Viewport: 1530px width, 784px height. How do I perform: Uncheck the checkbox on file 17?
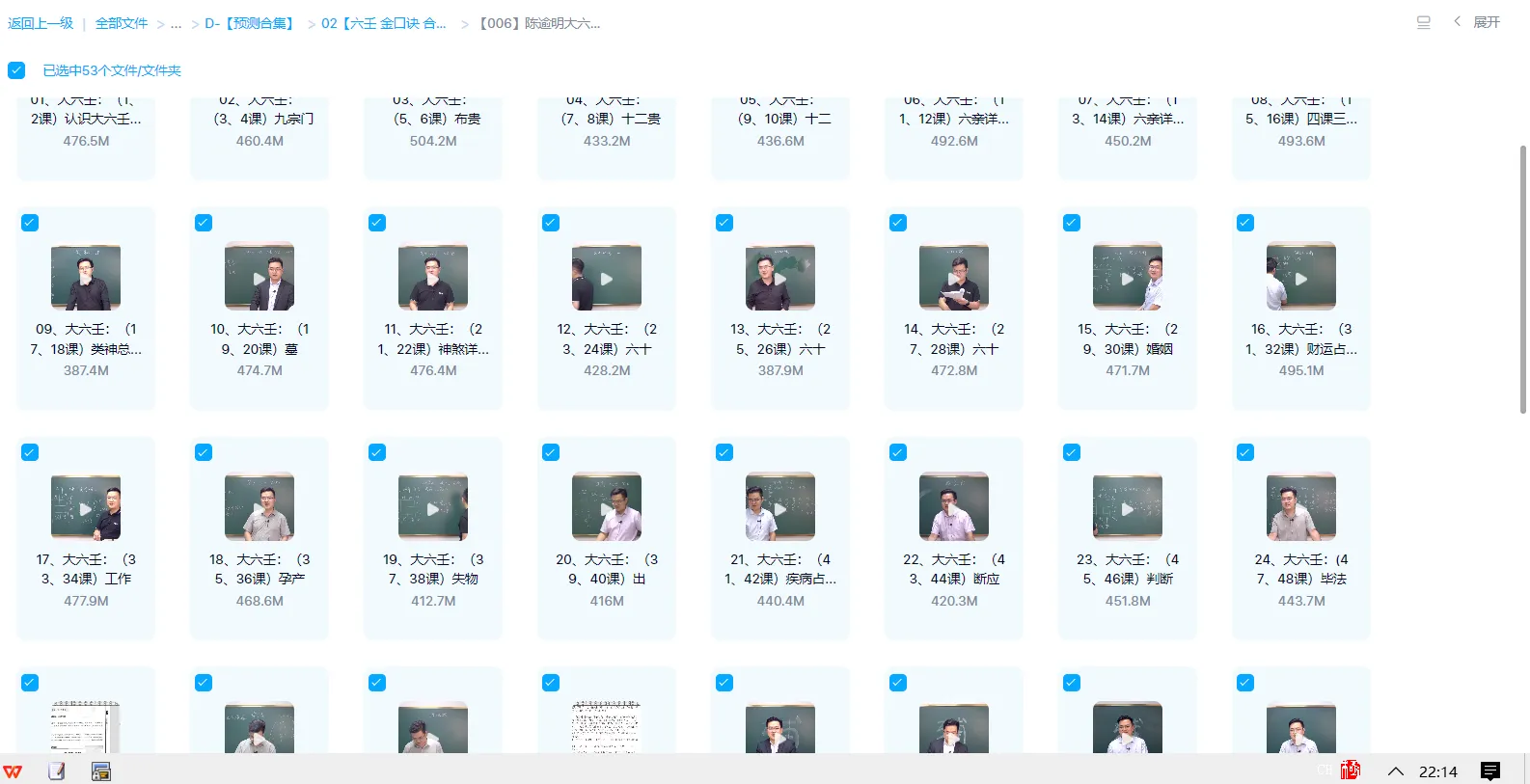point(30,452)
